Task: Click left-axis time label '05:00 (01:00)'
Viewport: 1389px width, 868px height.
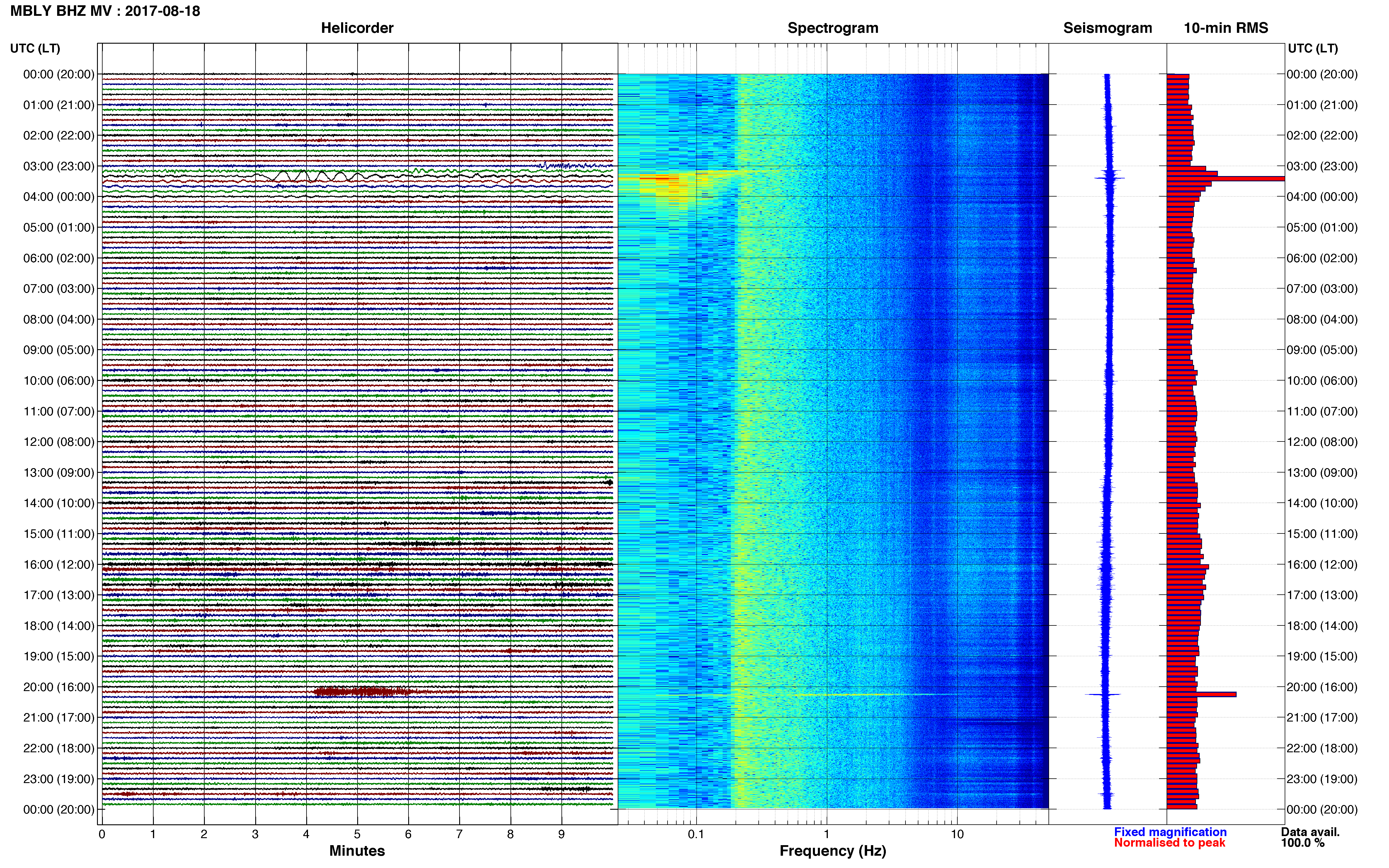Action: pos(59,227)
